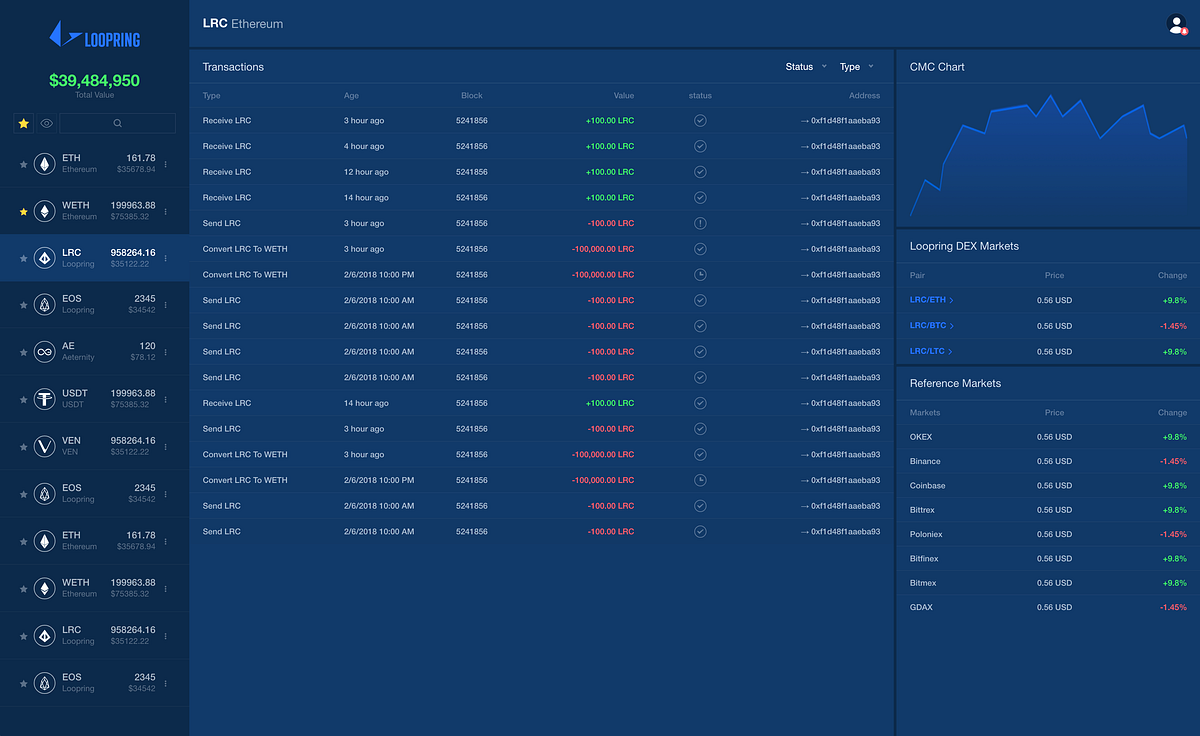Screen dimensions: 1200x736
Task: Select the highlighted LRC Loopring row
Action: 95,258
